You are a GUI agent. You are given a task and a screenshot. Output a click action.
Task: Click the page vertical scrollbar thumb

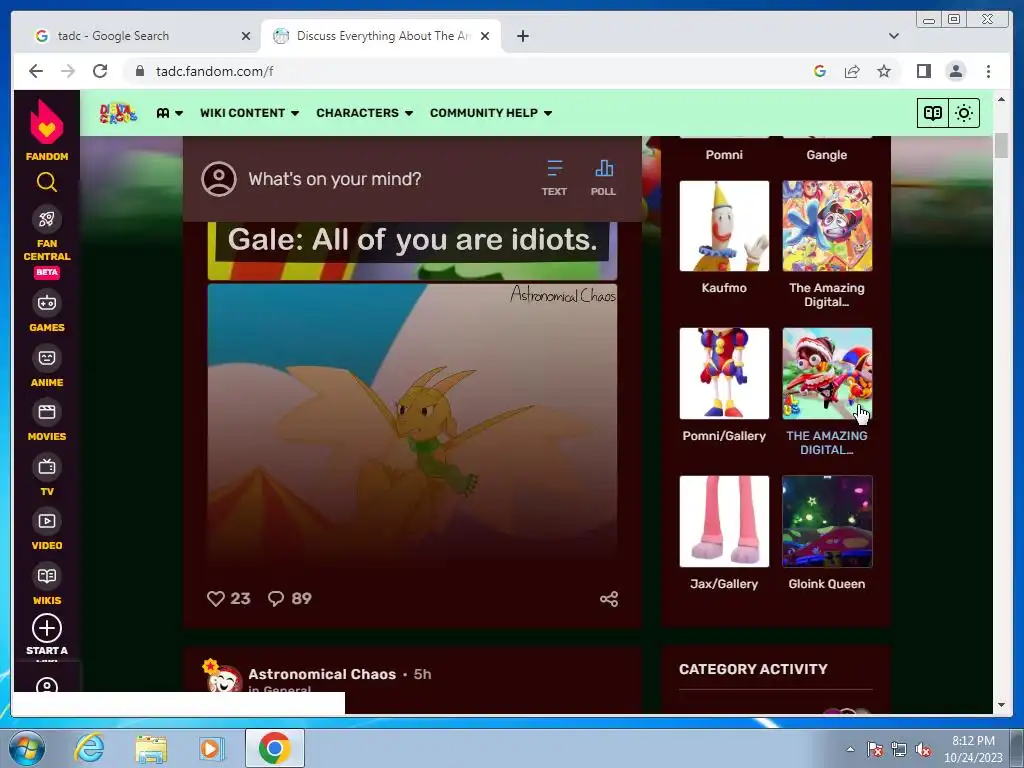click(1001, 145)
